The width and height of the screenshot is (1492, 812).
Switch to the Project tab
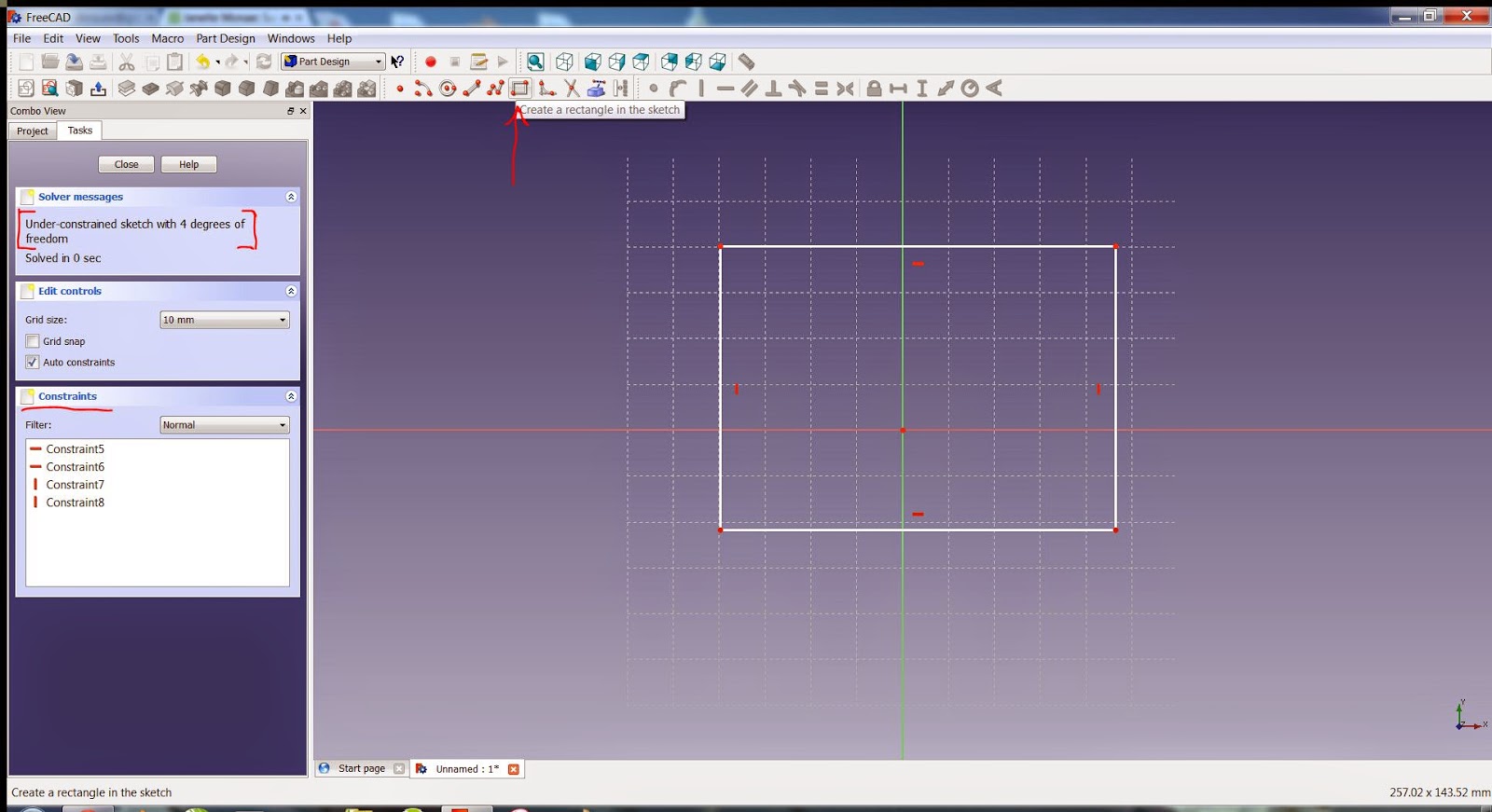[x=33, y=131]
